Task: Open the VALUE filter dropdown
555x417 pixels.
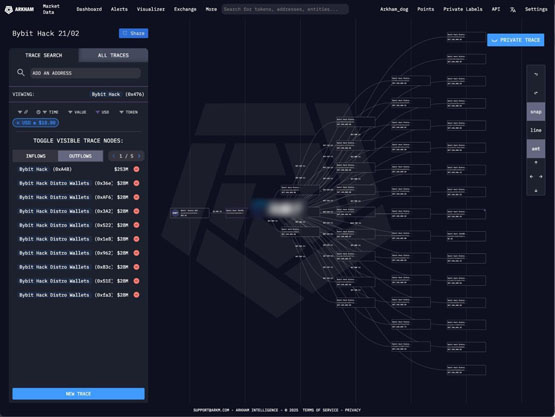Action: pos(77,112)
